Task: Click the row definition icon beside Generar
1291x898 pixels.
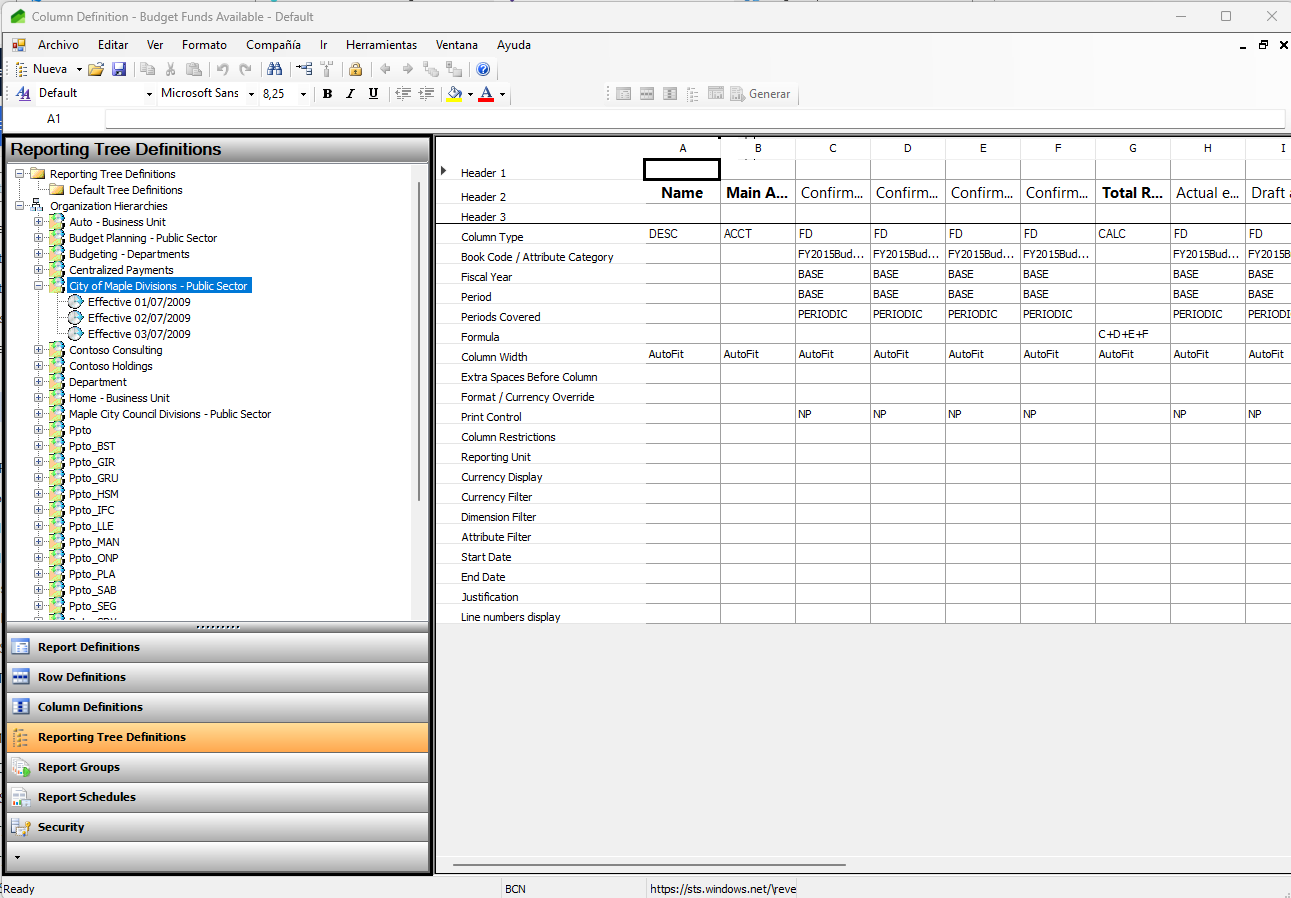Action: tap(647, 94)
